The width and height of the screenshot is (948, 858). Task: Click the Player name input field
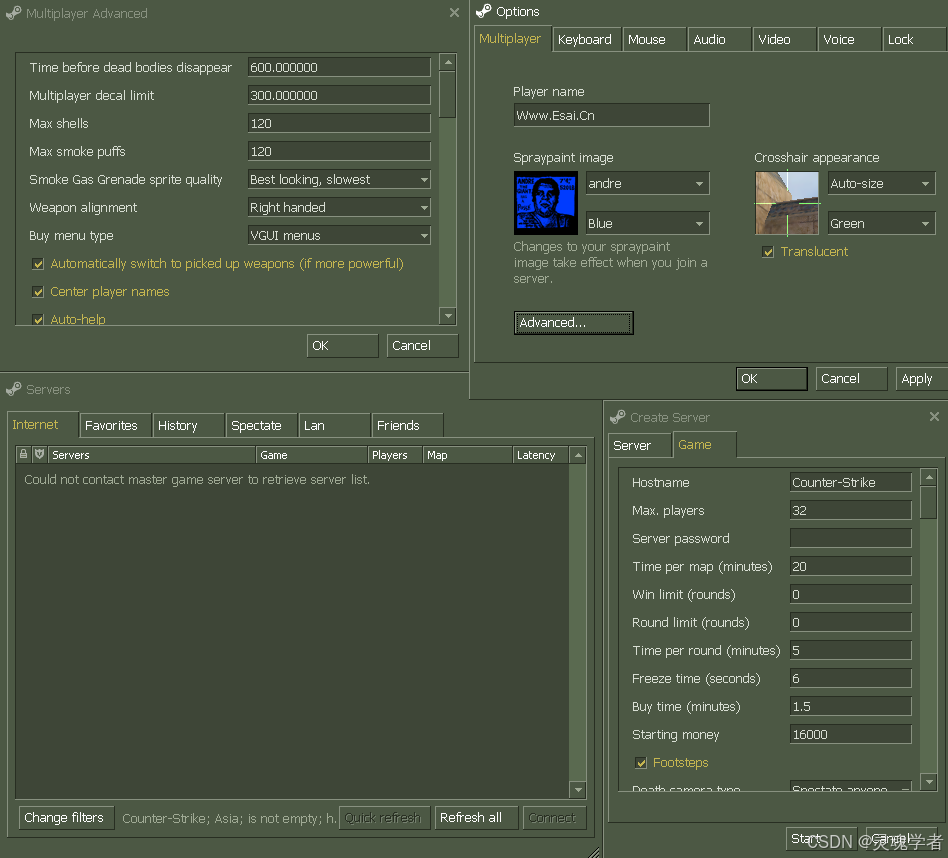611,115
